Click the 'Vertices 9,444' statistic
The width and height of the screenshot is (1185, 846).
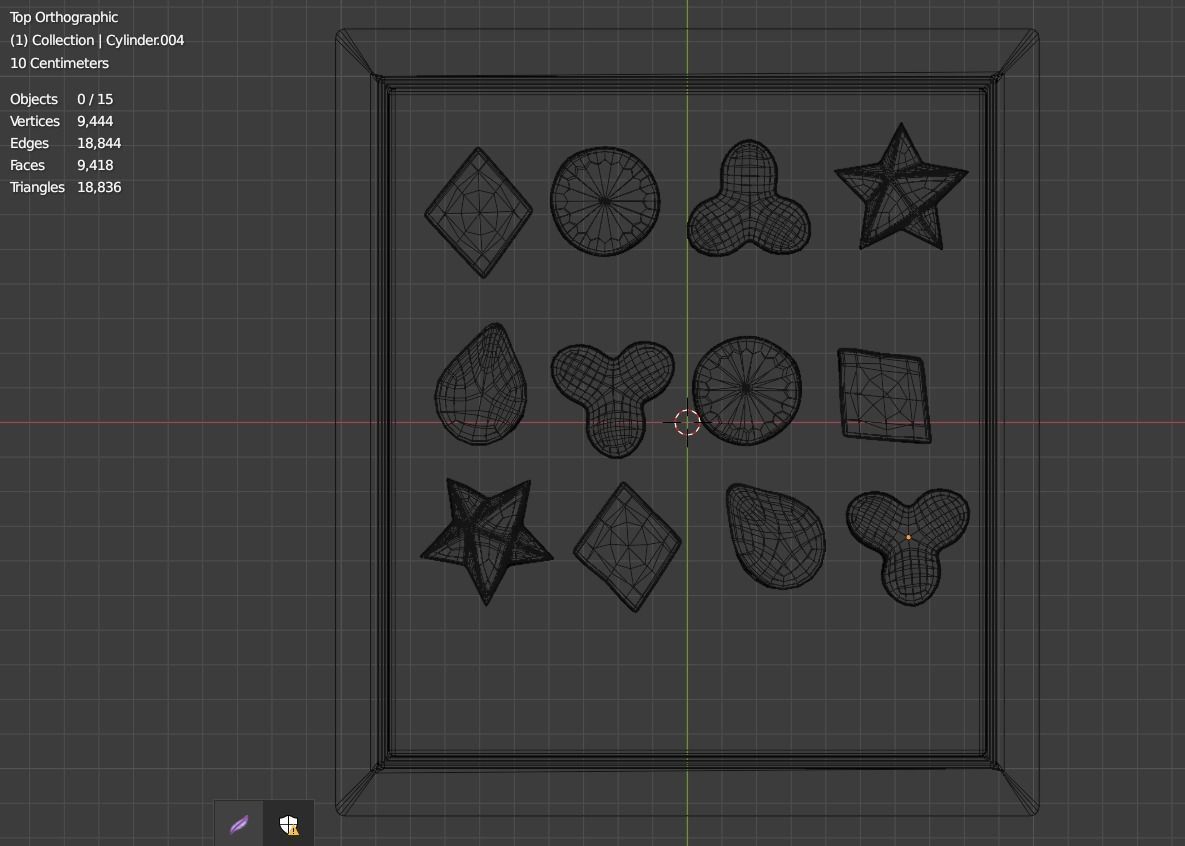(x=61, y=121)
